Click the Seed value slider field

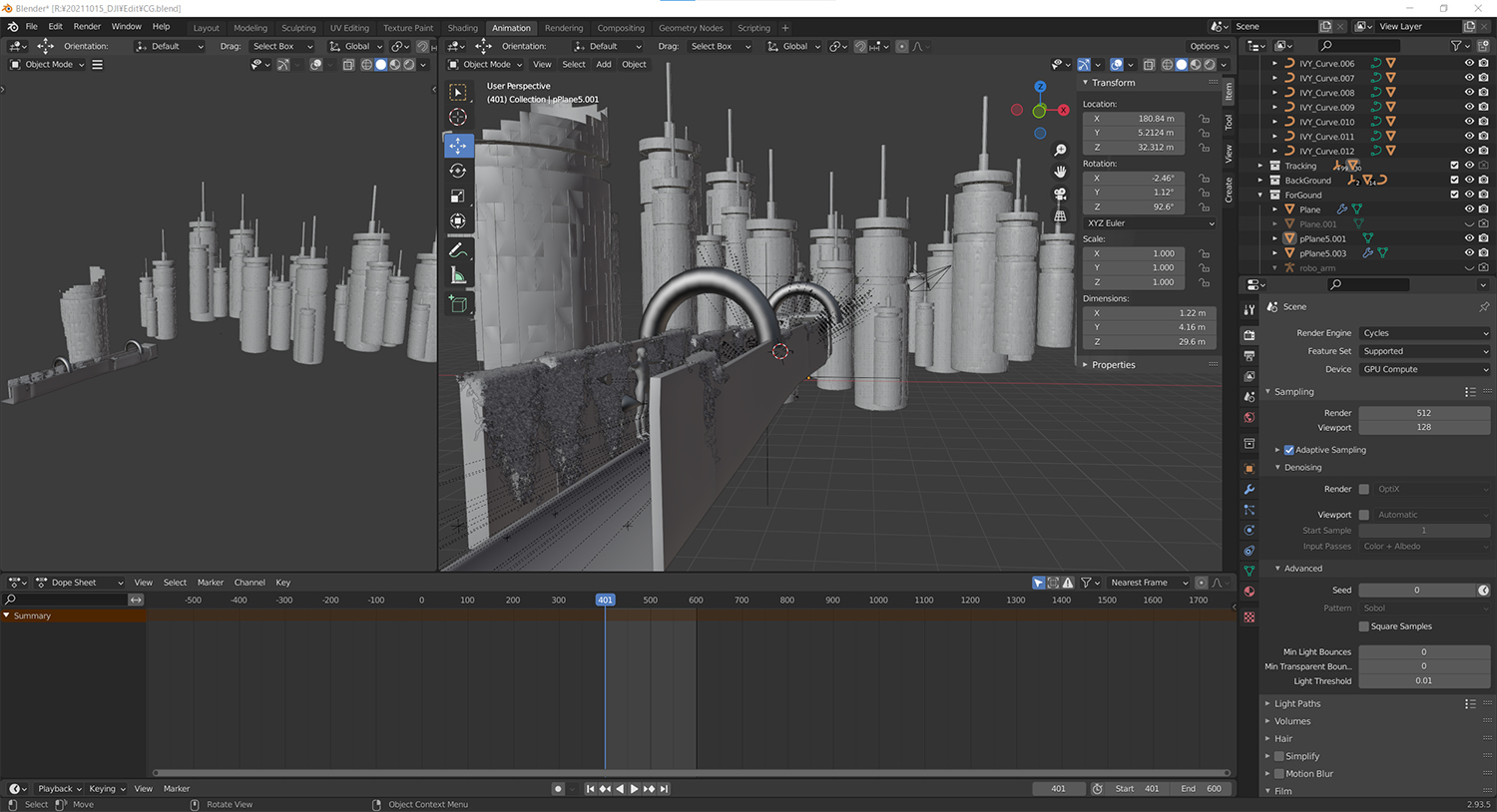click(1416, 591)
